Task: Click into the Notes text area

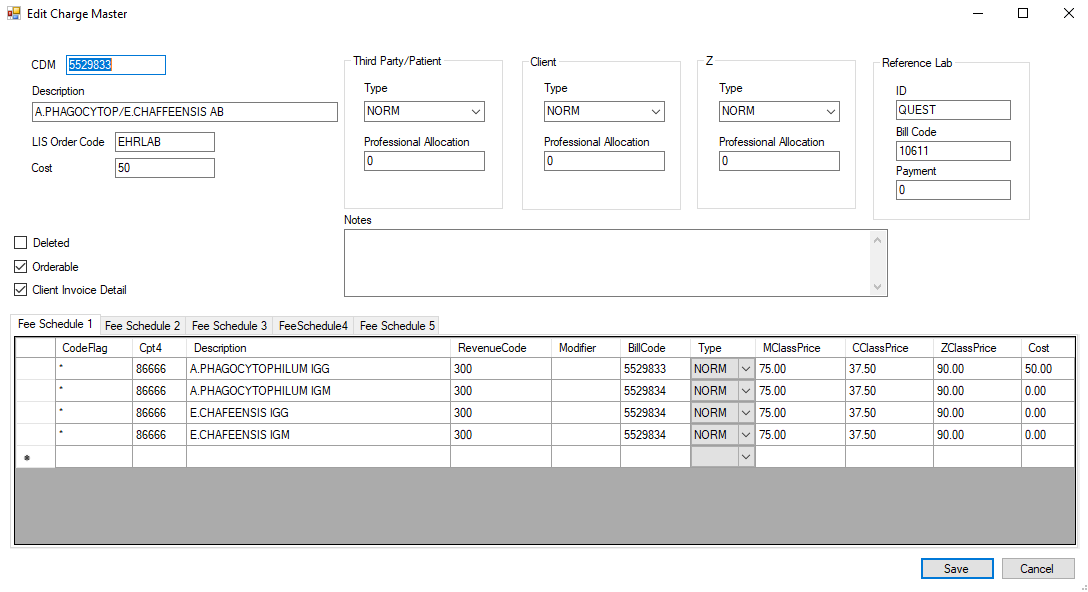Action: (607, 263)
